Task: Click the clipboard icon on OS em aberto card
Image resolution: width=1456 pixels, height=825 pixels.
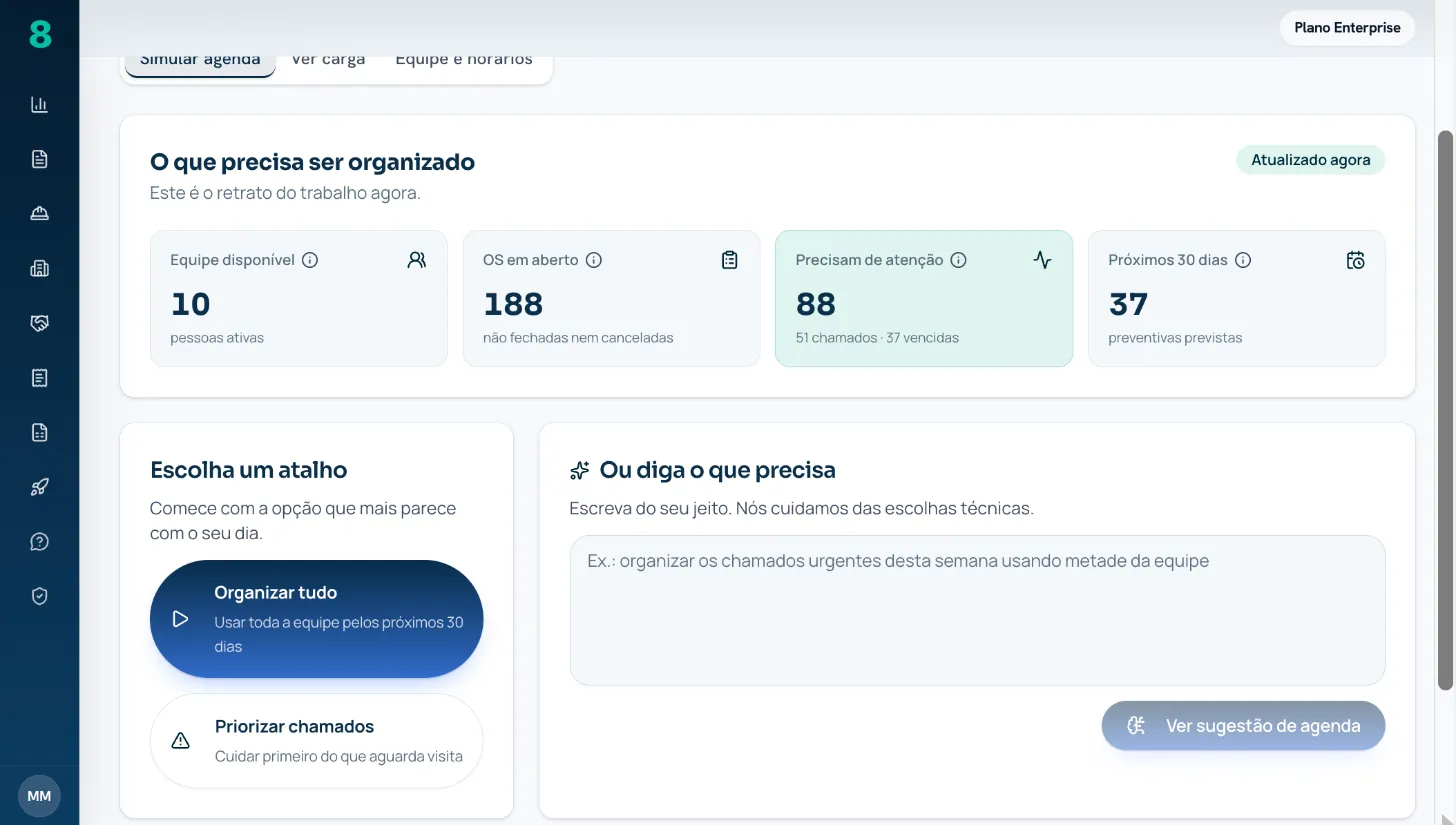Action: (x=730, y=260)
